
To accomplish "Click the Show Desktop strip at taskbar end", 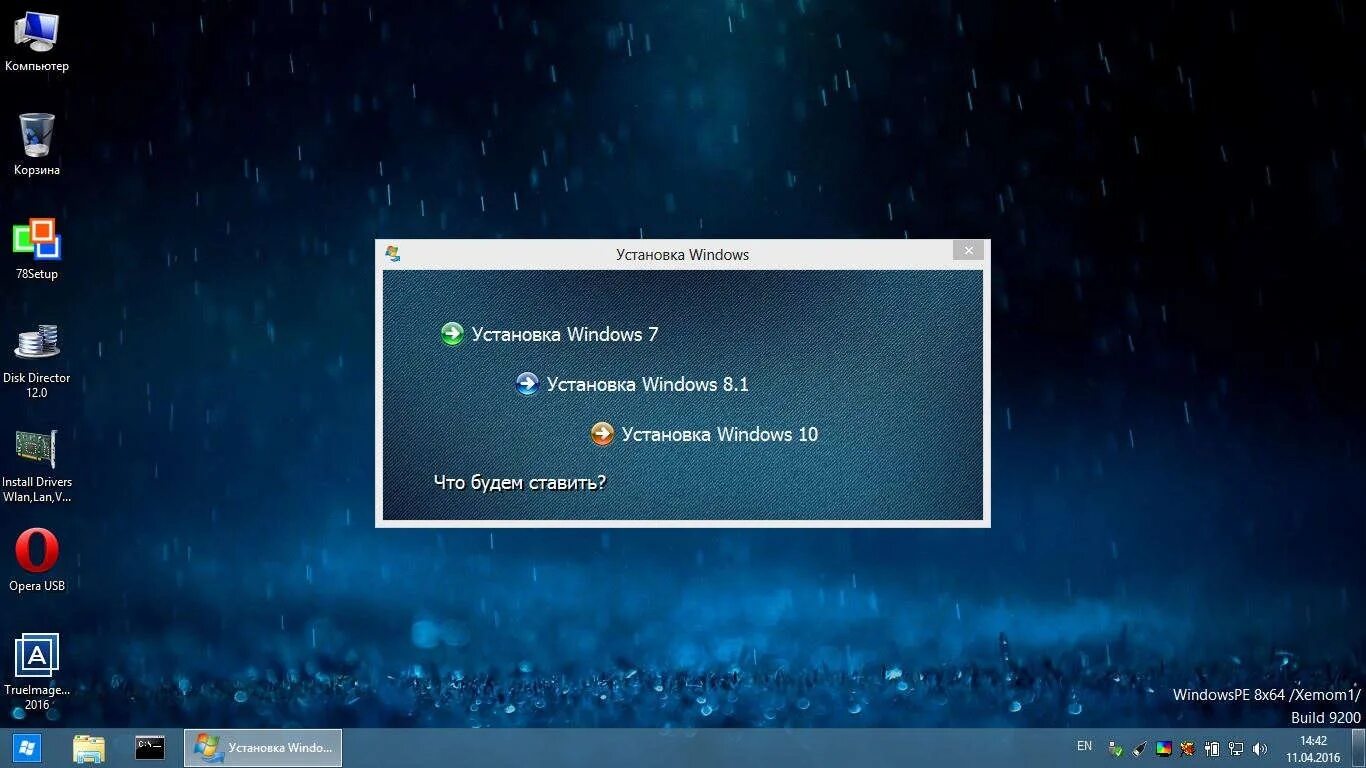I will point(1361,748).
